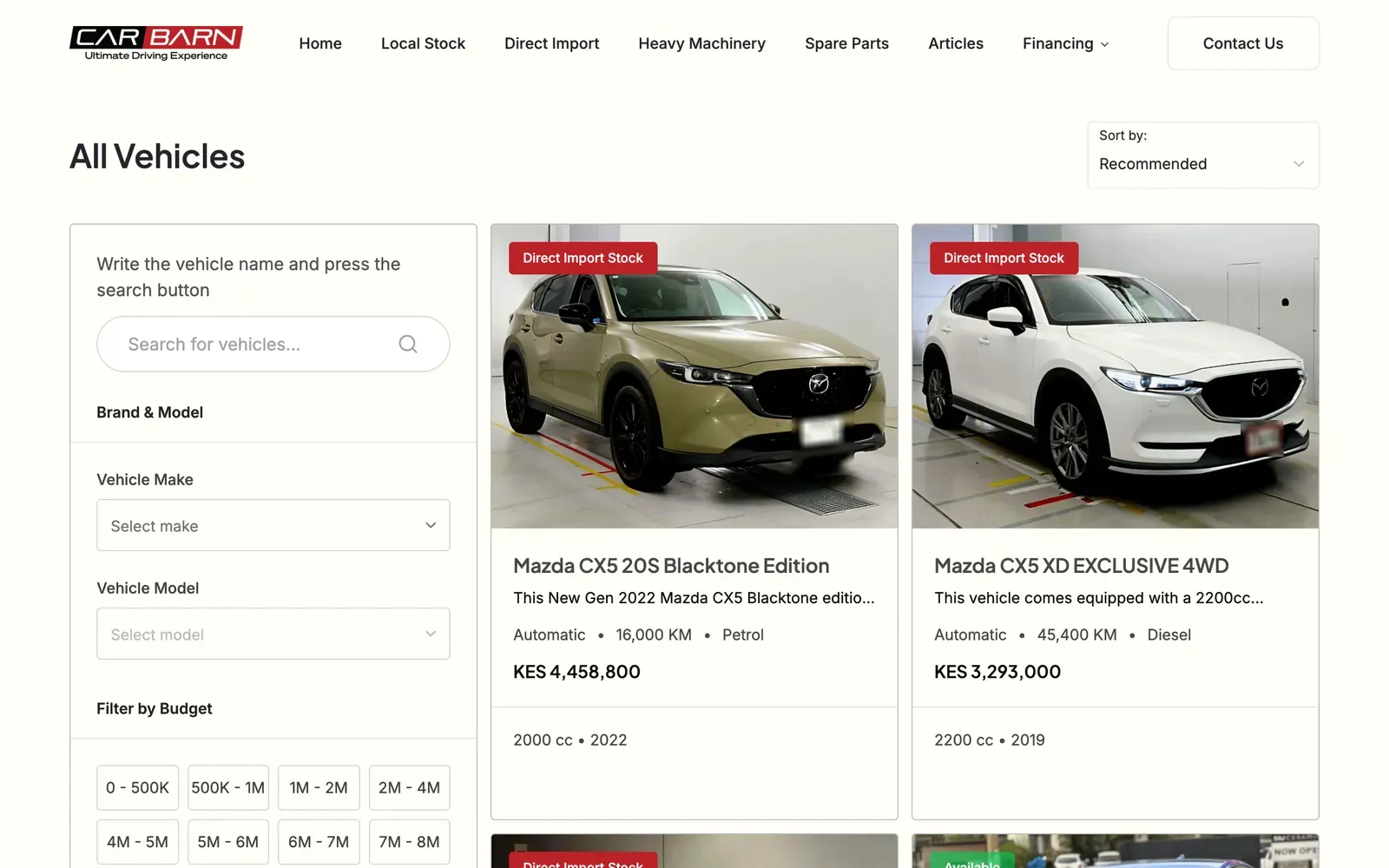Image resolution: width=1389 pixels, height=868 pixels.
Task: Click price KES 3,293,000
Action: click(997, 672)
